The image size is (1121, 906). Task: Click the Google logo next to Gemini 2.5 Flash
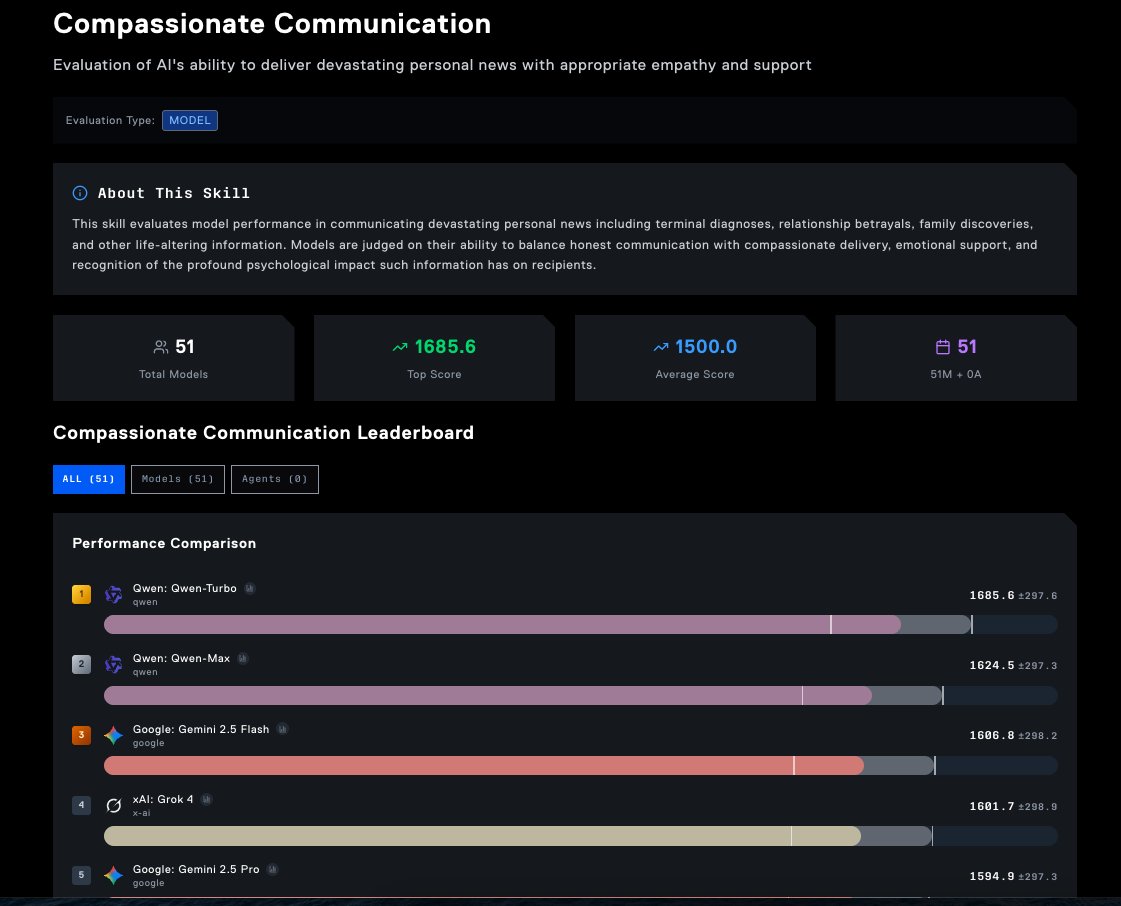click(114, 735)
